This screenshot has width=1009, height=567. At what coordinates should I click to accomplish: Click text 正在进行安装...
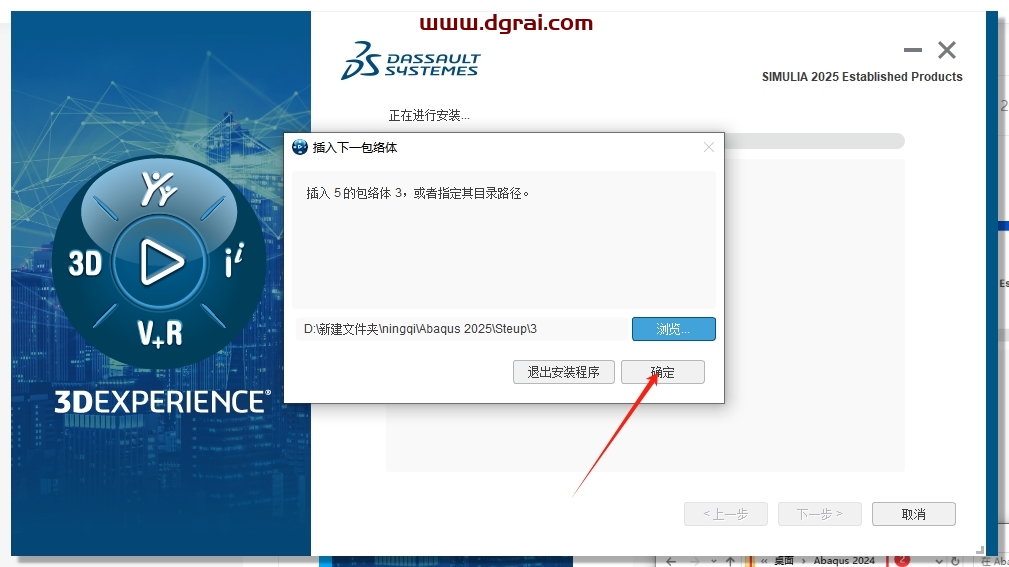point(429,115)
